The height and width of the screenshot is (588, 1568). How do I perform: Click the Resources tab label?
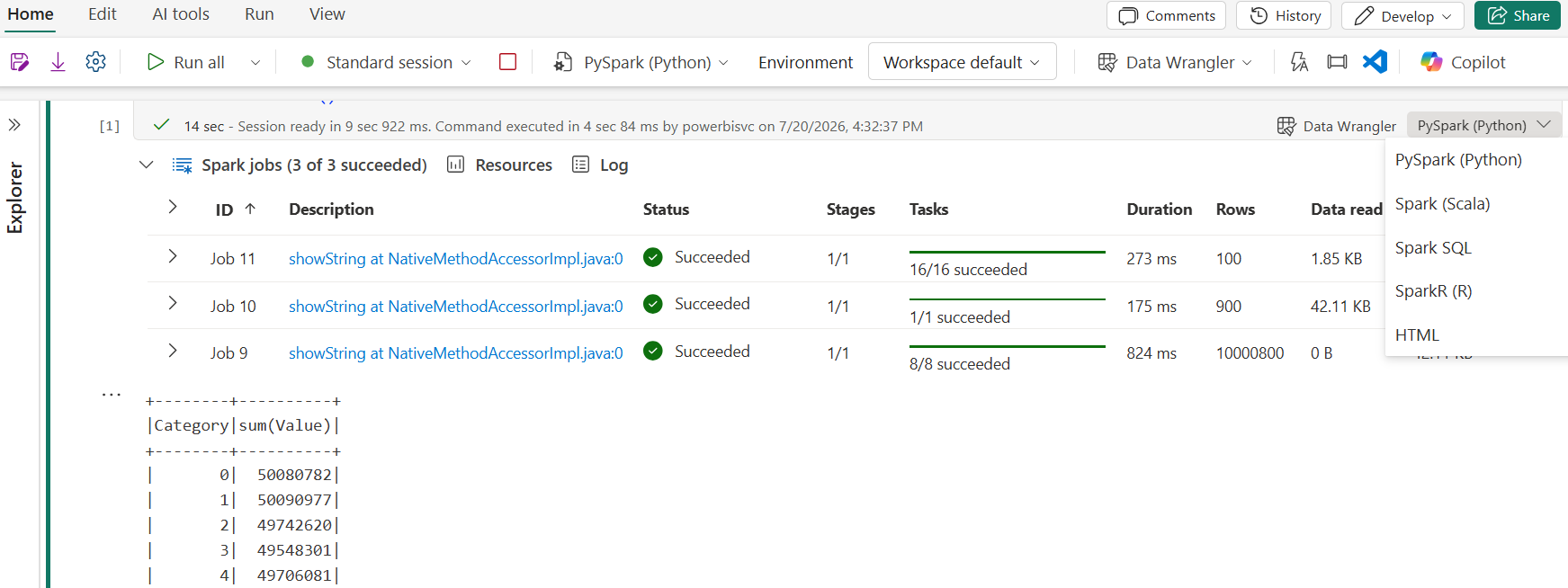pyautogui.click(x=514, y=165)
